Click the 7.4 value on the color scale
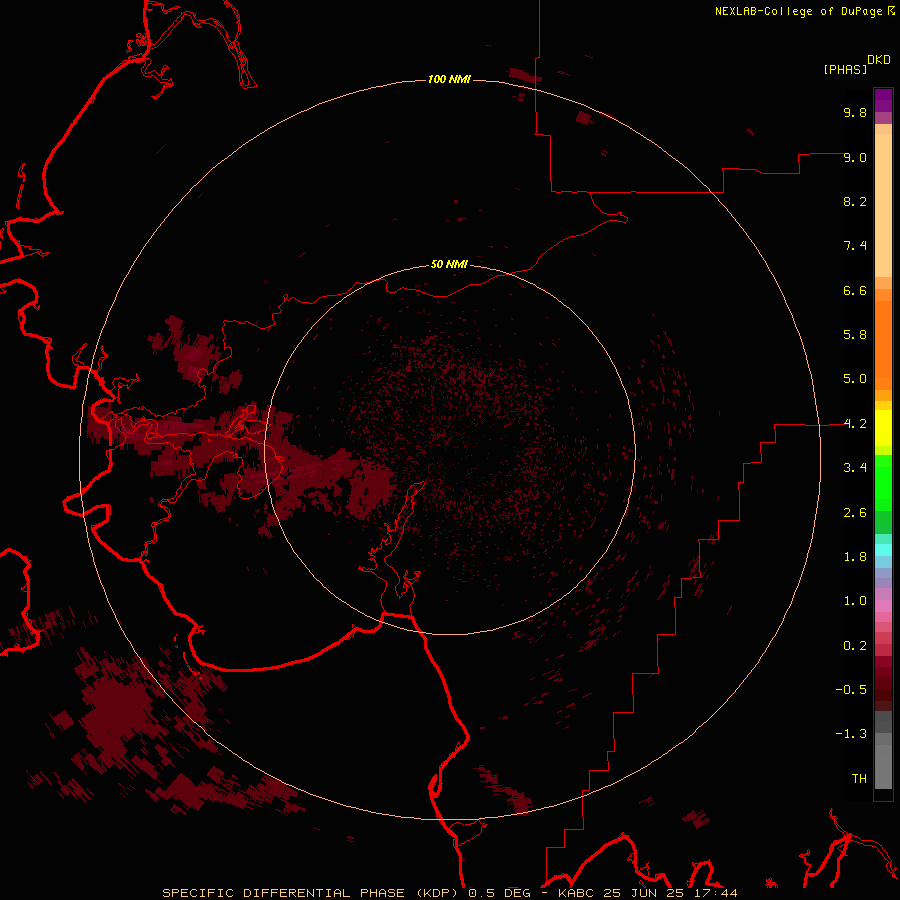900x900 pixels. coord(855,246)
